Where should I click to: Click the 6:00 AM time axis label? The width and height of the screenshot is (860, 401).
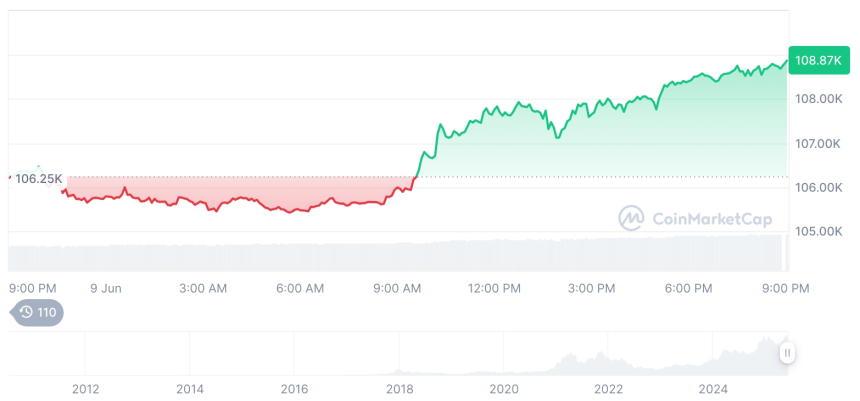click(x=300, y=288)
